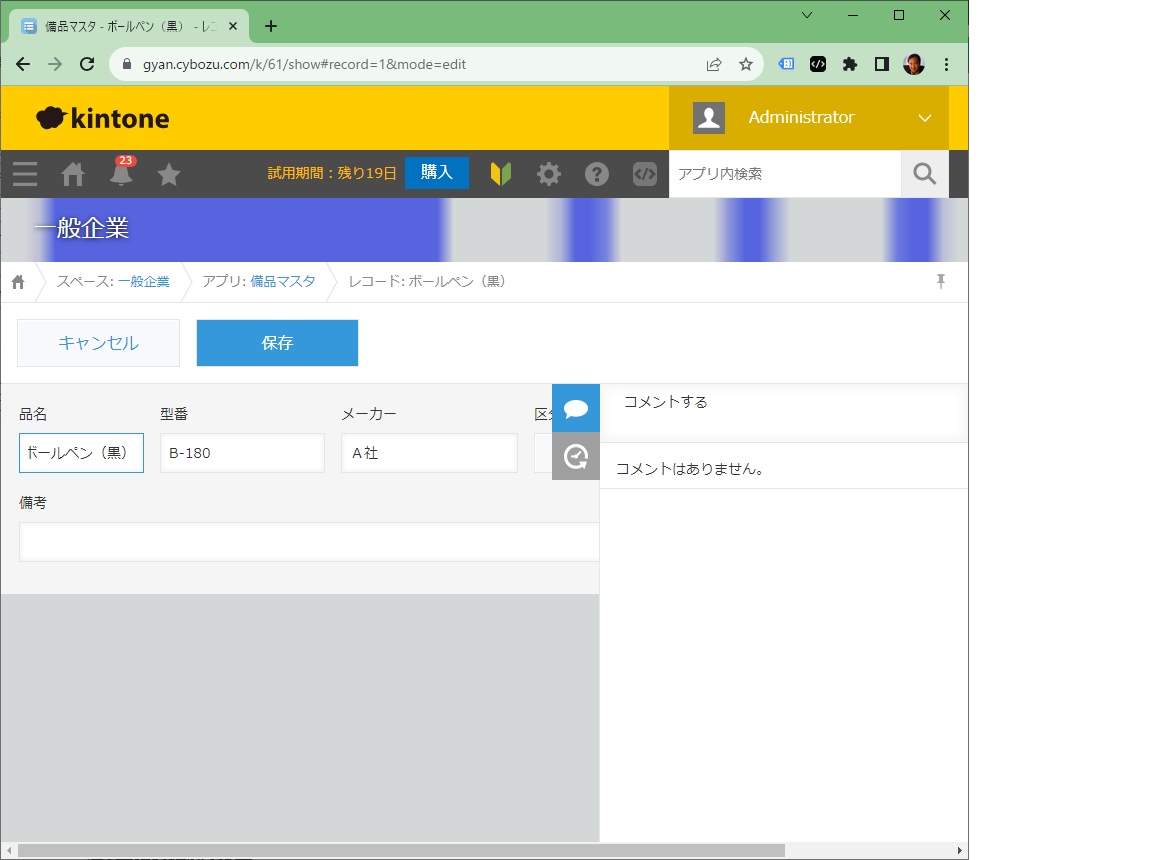Switch to the comments tab icon

pos(576,408)
